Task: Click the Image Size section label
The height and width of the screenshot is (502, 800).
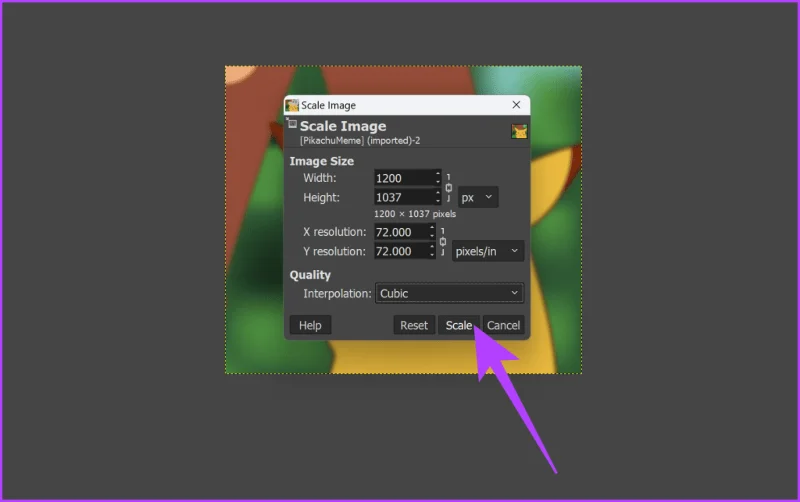Action: 321,161
